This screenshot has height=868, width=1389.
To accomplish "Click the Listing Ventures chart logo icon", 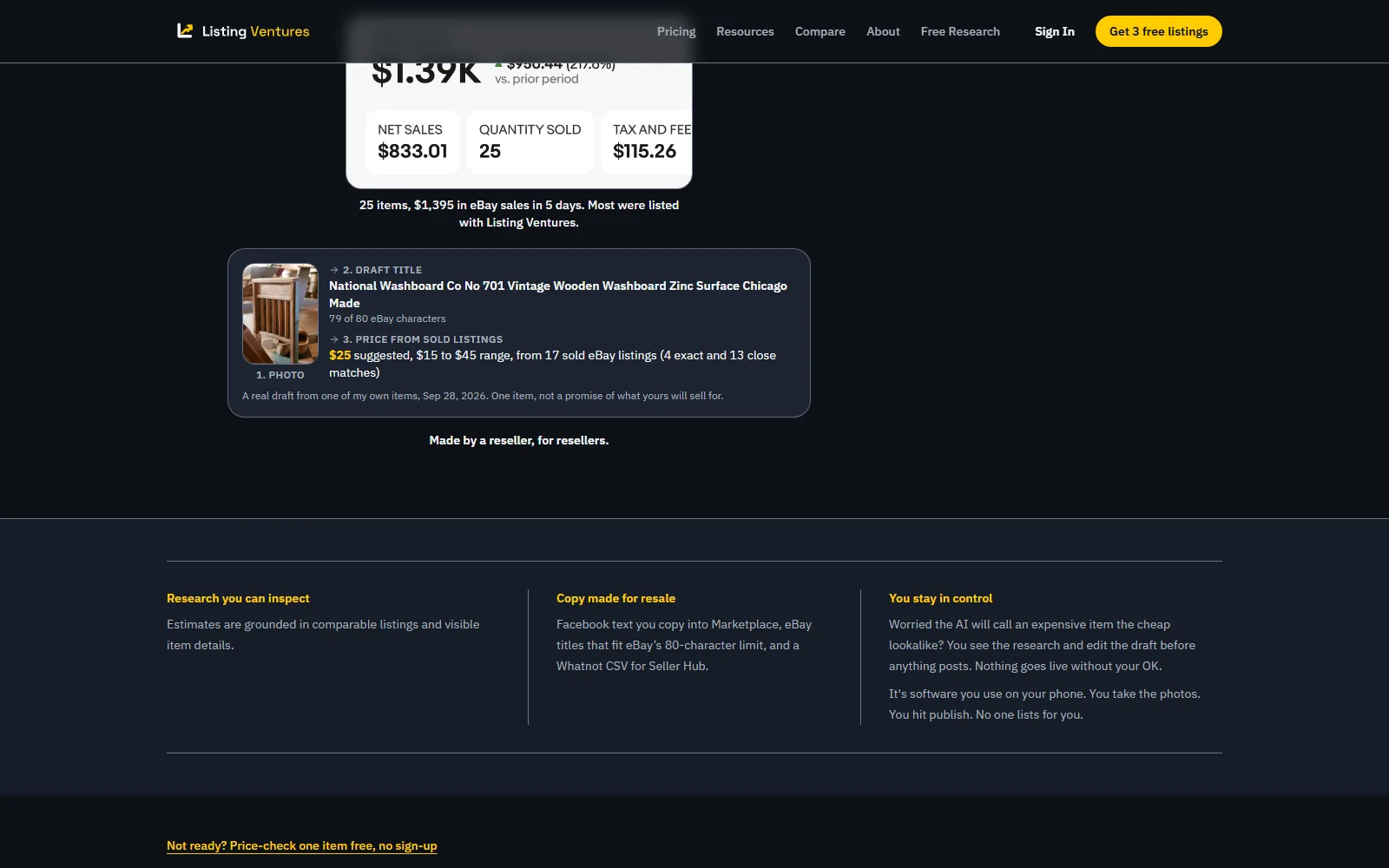I will [185, 30].
